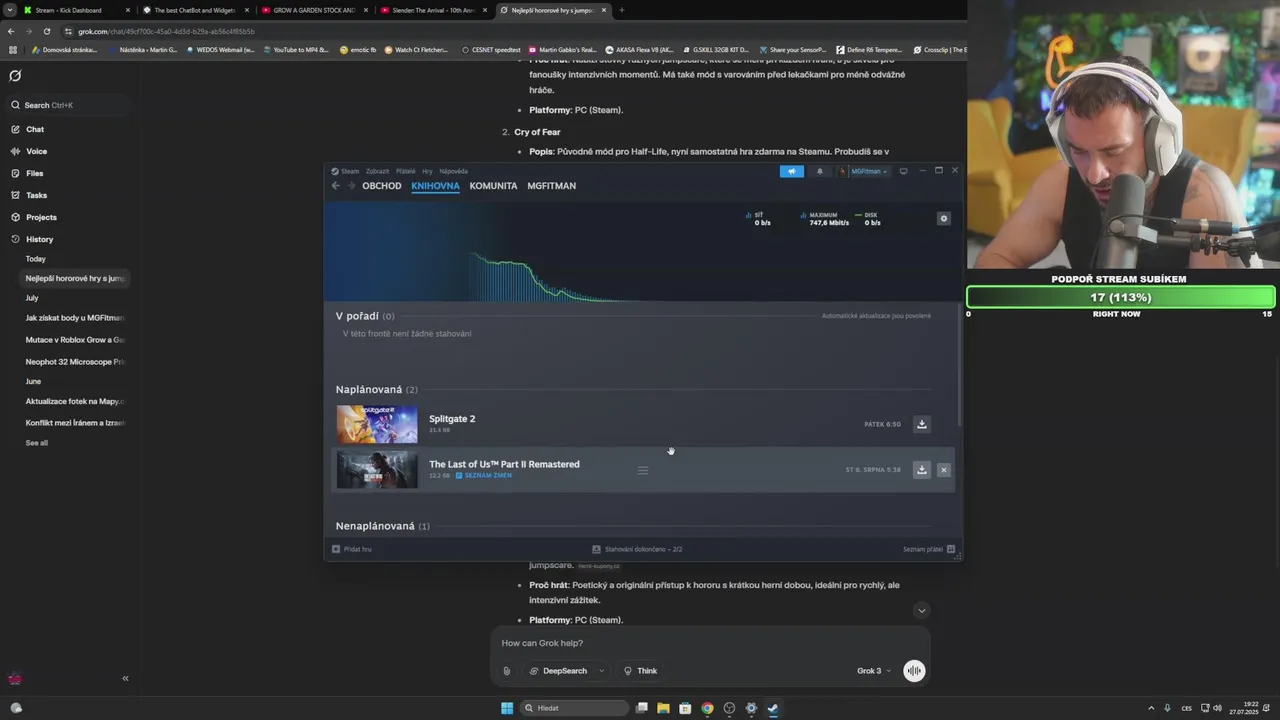Start download for Splitgate 2 now

922,424
